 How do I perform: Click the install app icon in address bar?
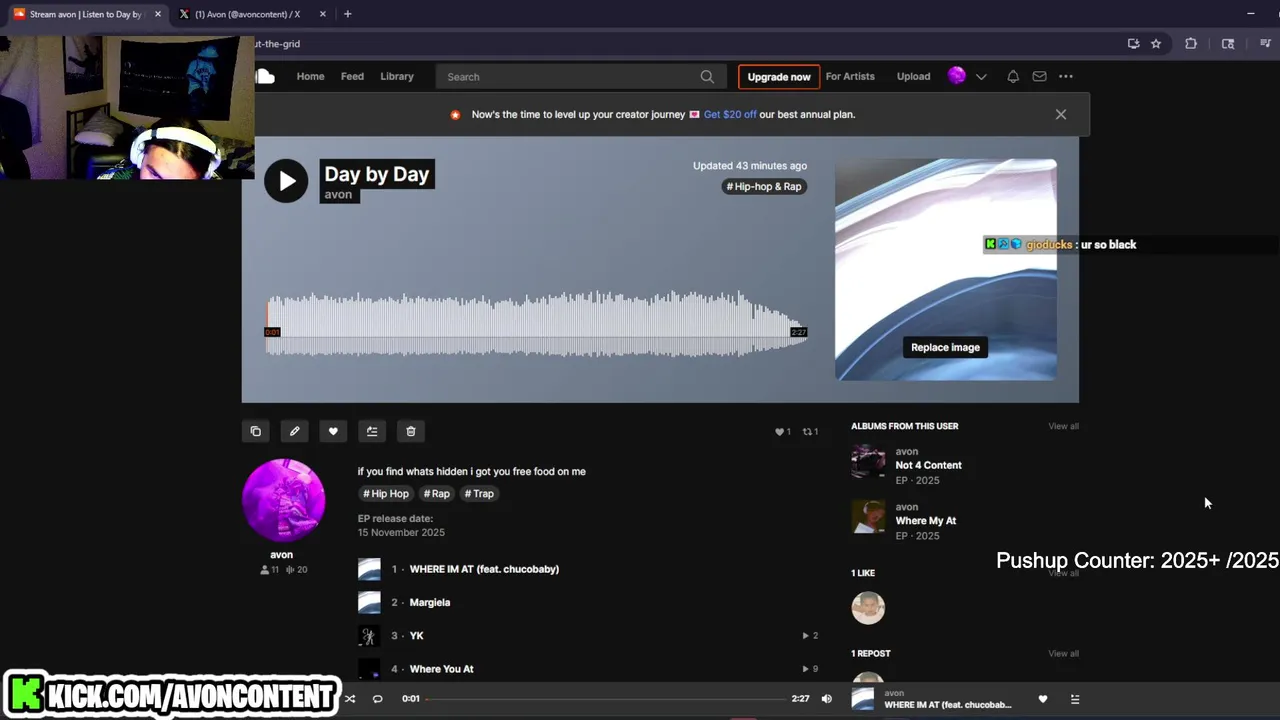point(1133,44)
